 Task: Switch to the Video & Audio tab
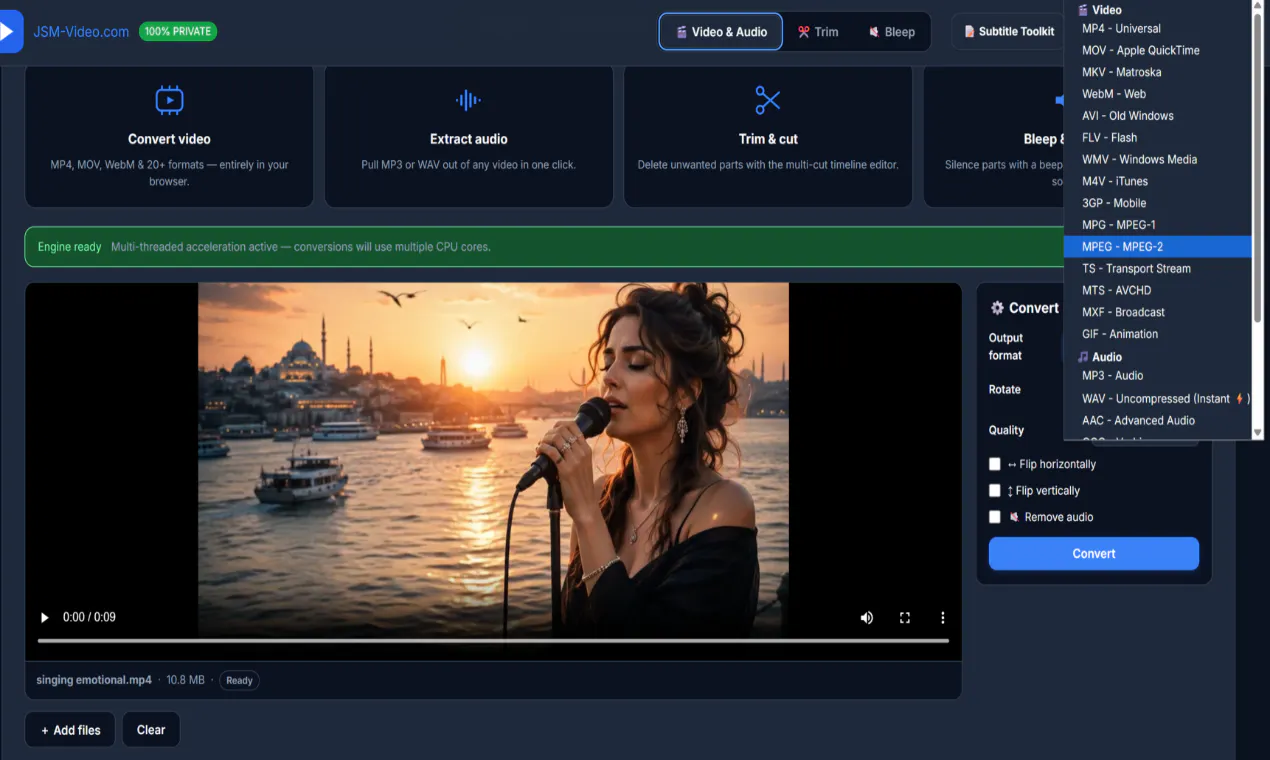pyautogui.click(x=720, y=32)
